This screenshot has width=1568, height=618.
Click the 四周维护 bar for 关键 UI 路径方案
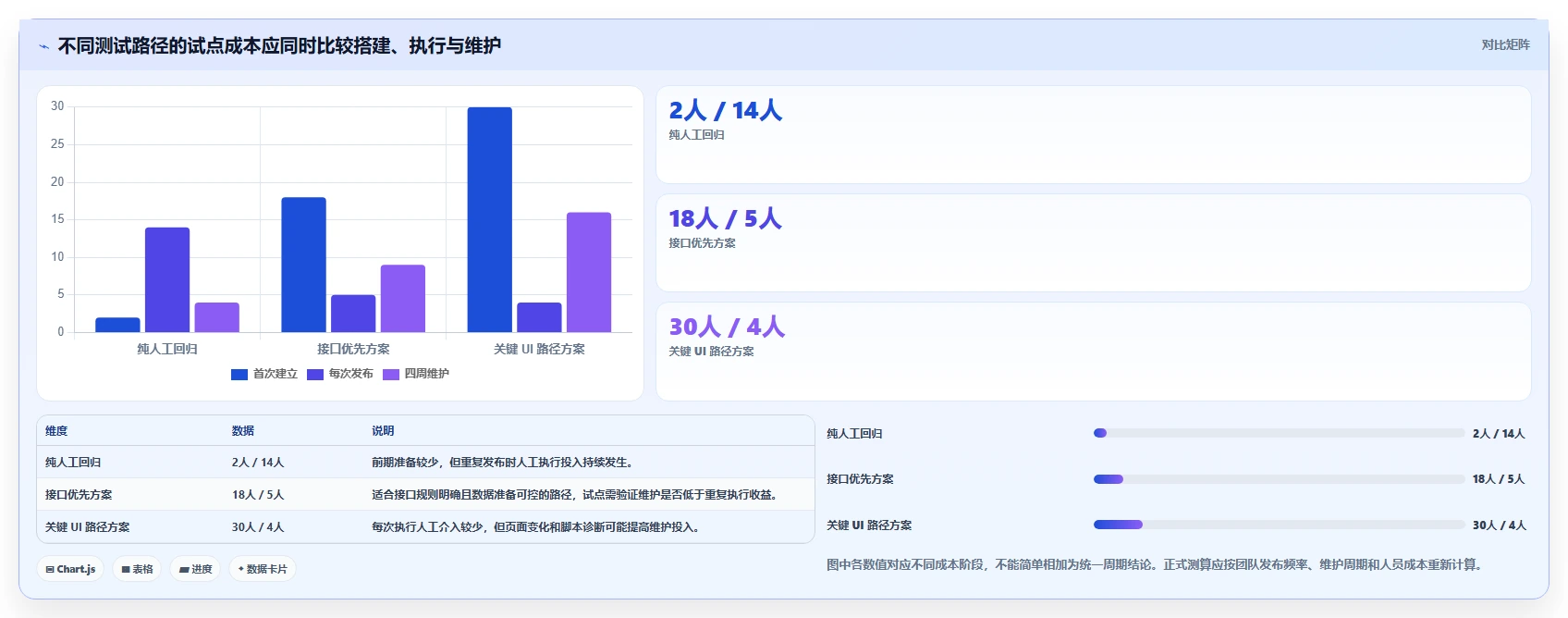click(x=589, y=272)
